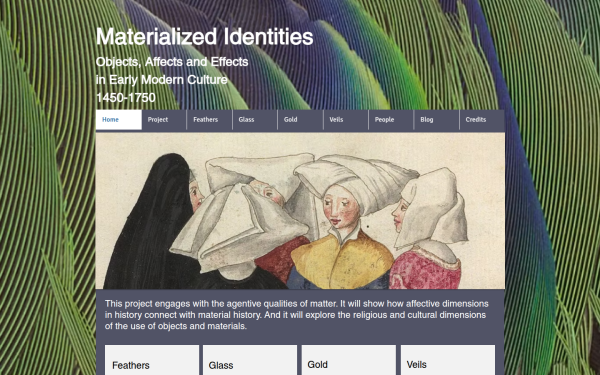600x375 pixels.
Task: Click the '1450-1750' date line
Action: coord(126,98)
